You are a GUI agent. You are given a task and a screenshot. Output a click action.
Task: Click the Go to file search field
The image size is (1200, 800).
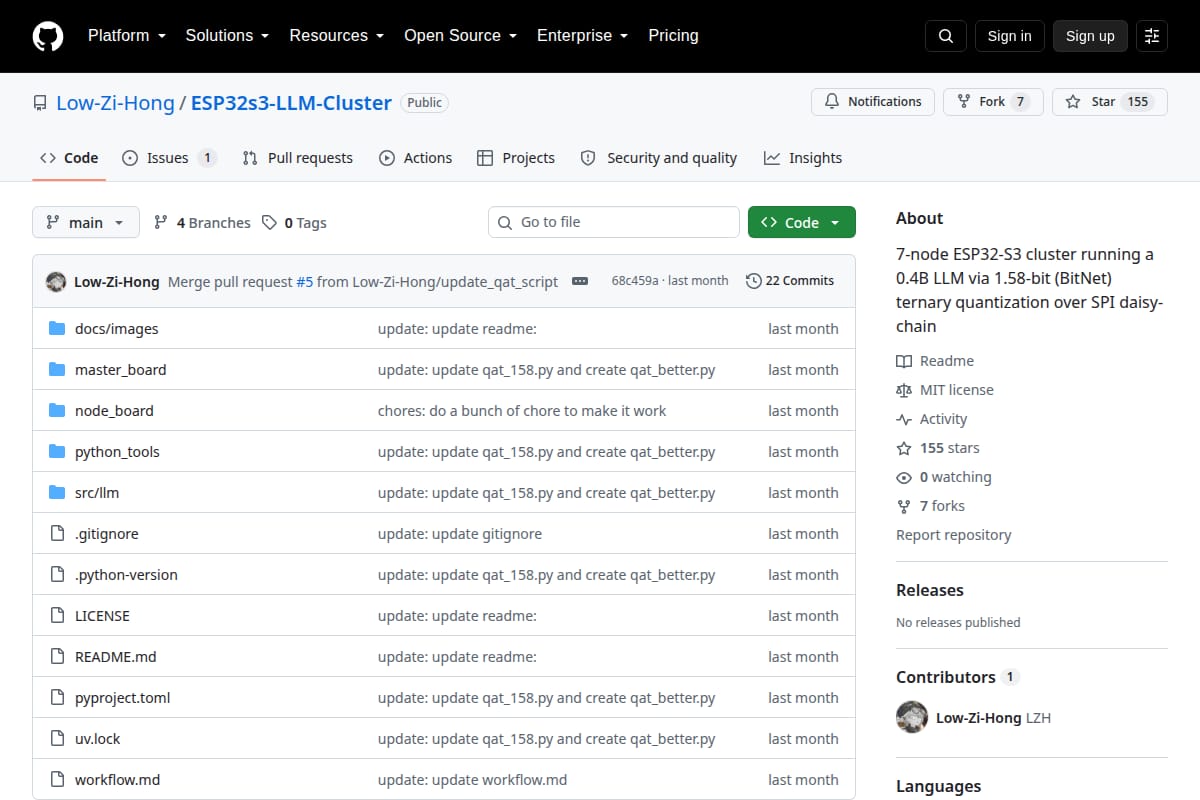pos(614,223)
